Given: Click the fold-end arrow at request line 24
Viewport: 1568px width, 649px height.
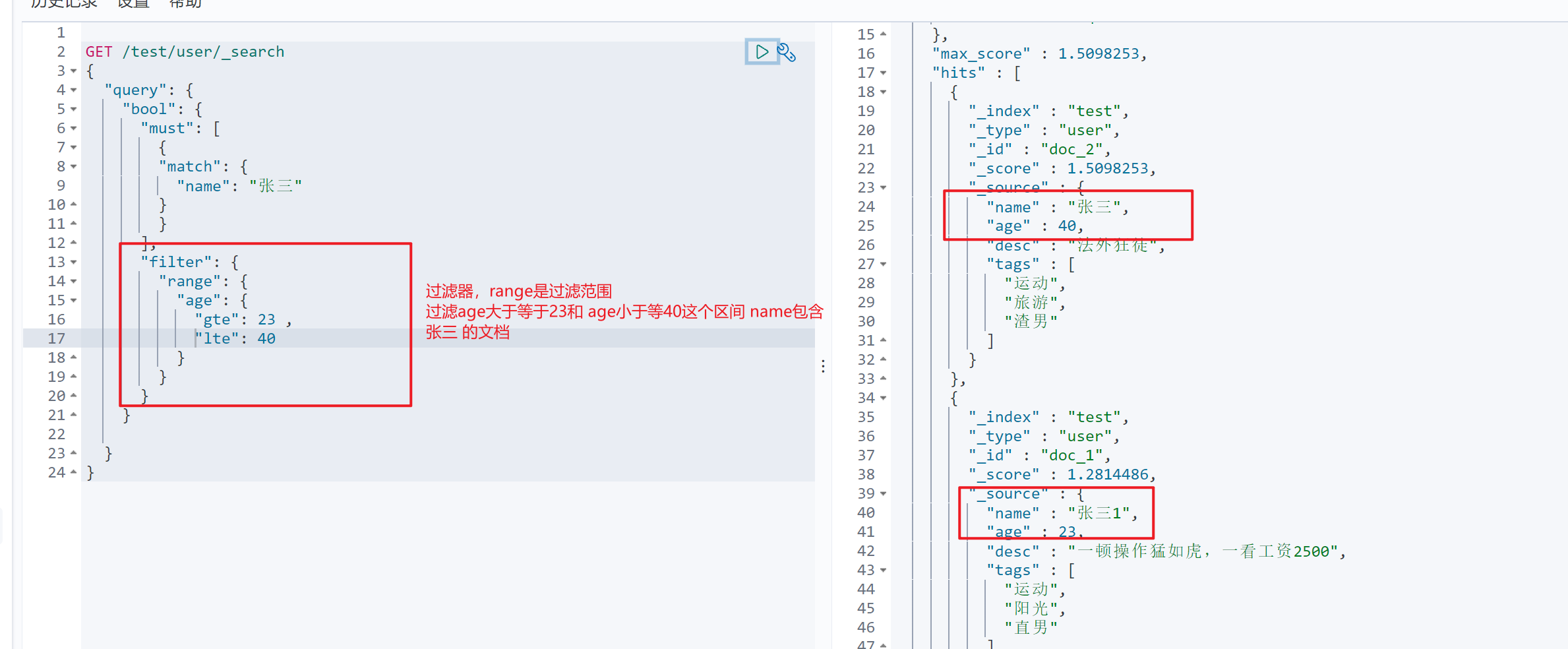Looking at the screenshot, I should 74,472.
